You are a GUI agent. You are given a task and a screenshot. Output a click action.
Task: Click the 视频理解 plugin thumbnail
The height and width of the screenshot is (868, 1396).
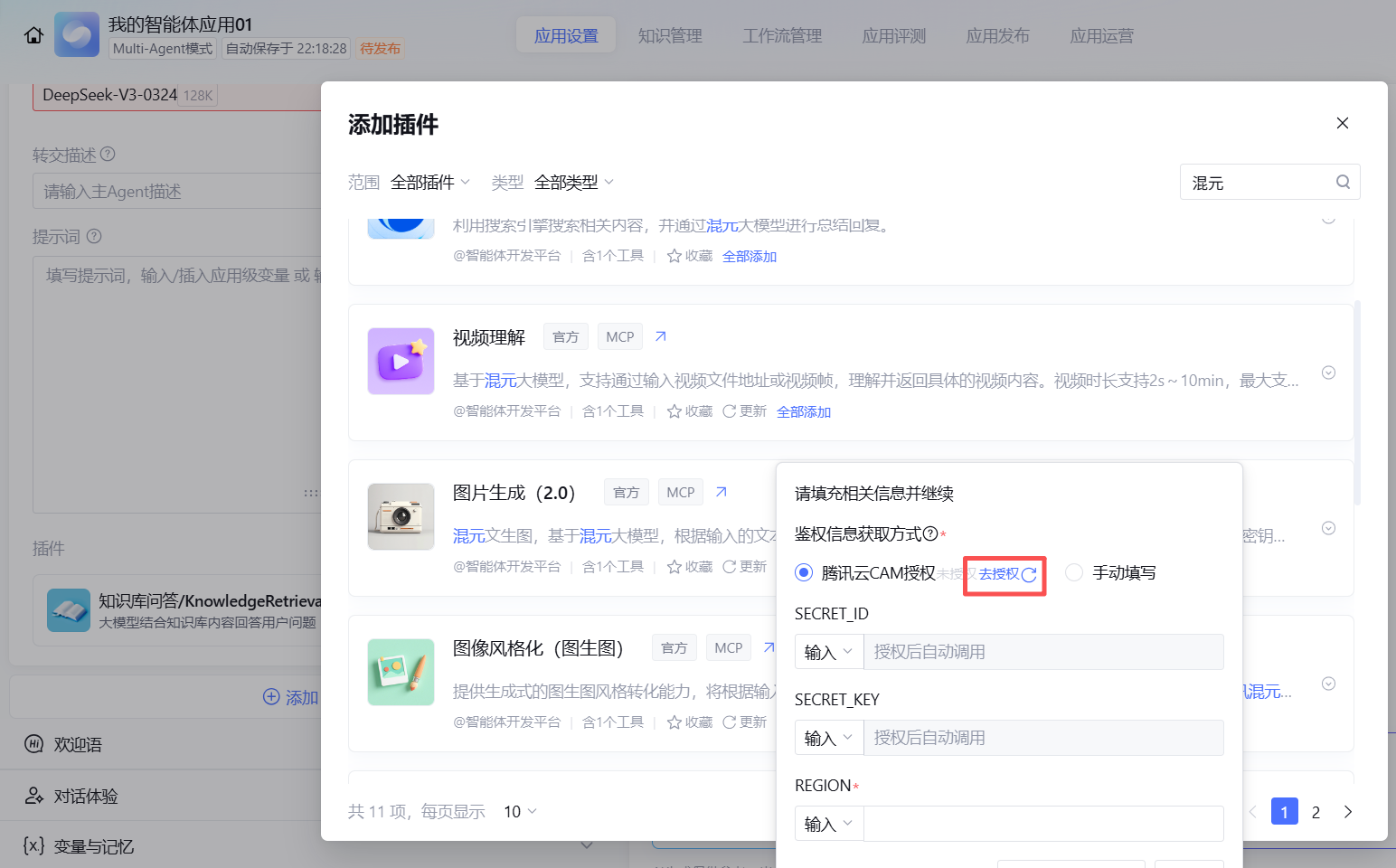[x=401, y=362]
